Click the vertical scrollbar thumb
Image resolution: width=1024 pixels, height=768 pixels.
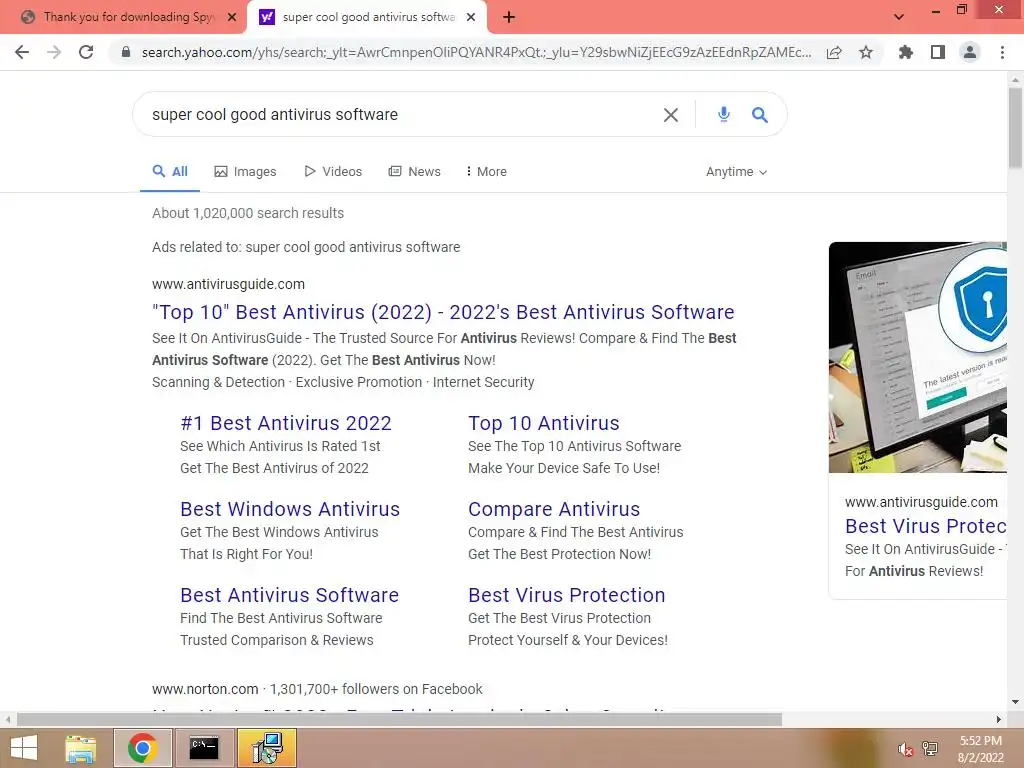point(1016,127)
